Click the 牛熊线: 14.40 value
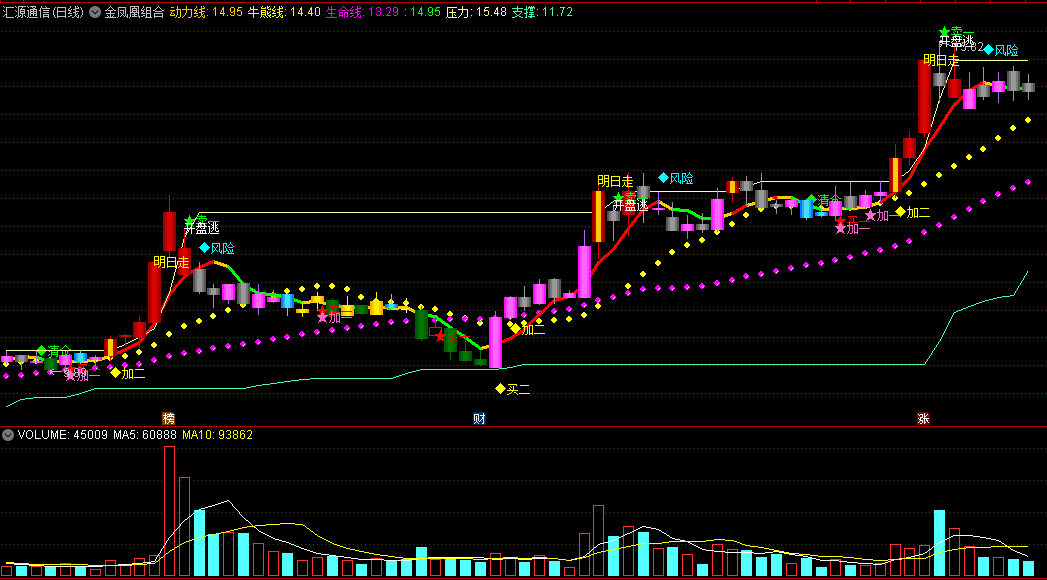 (x=284, y=12)
